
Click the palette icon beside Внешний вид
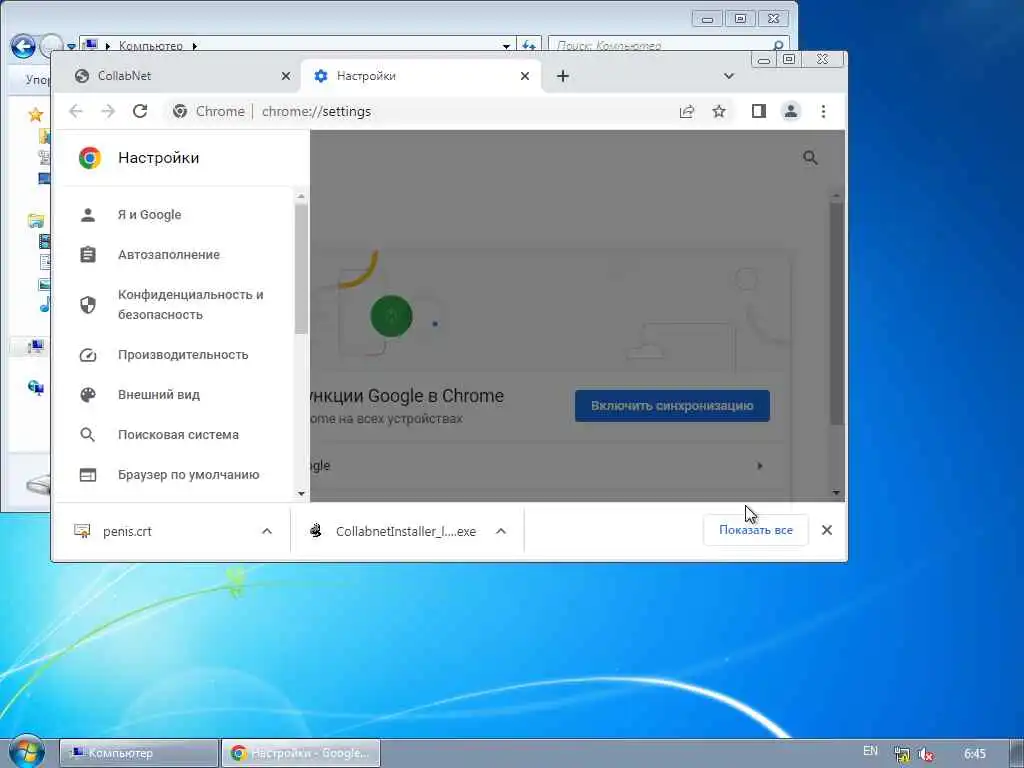click(88, 394)
